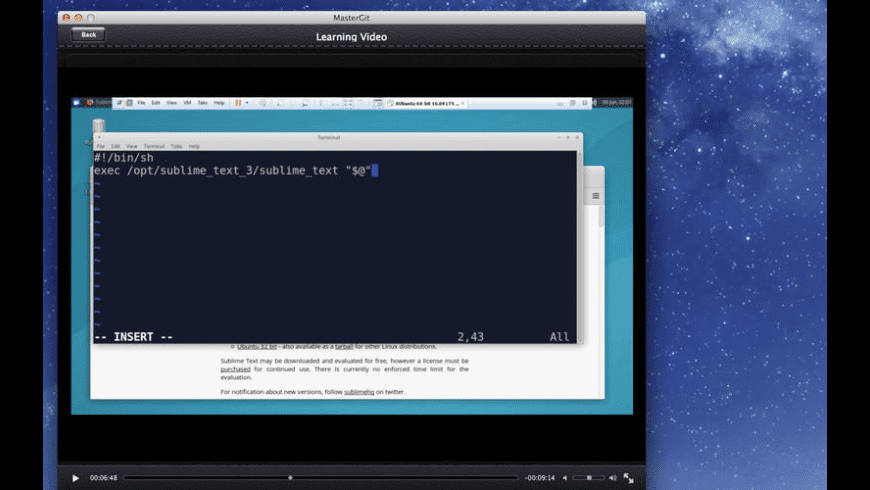The image size is (870, 490).
Task: Click the Back button
Action: coord(88,34)
